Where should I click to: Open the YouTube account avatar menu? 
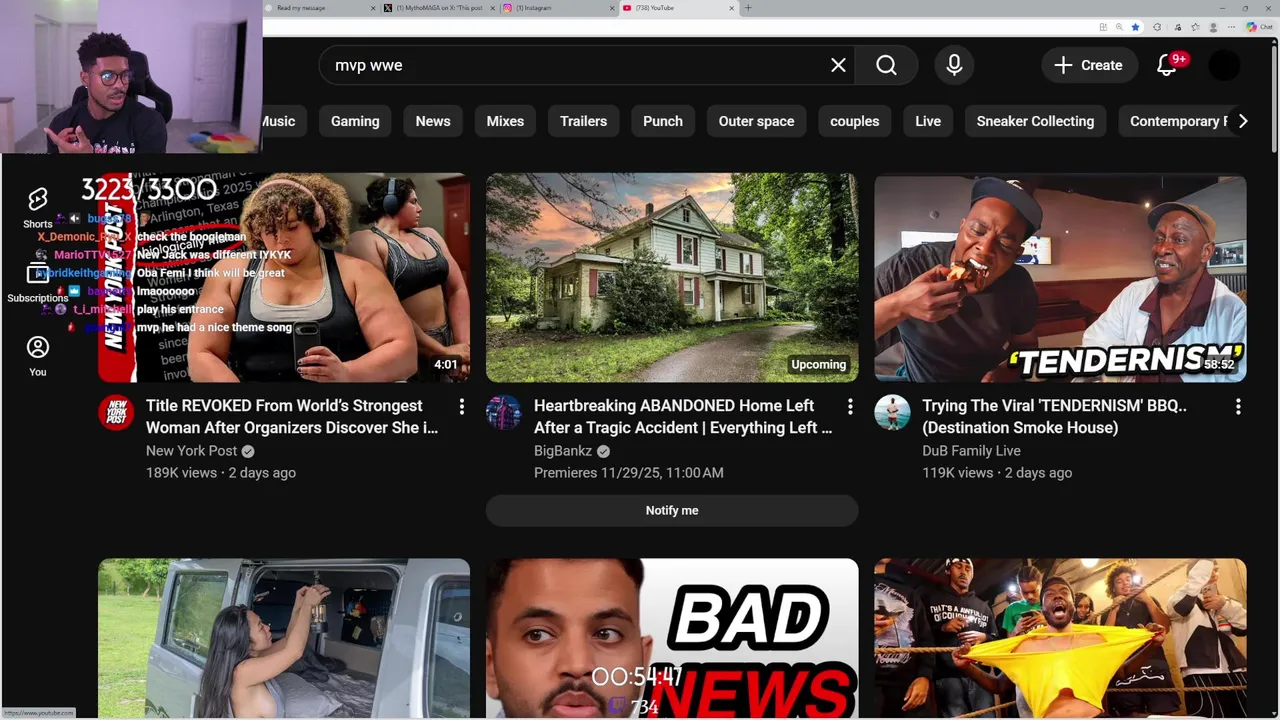[x=1224, y=65]
